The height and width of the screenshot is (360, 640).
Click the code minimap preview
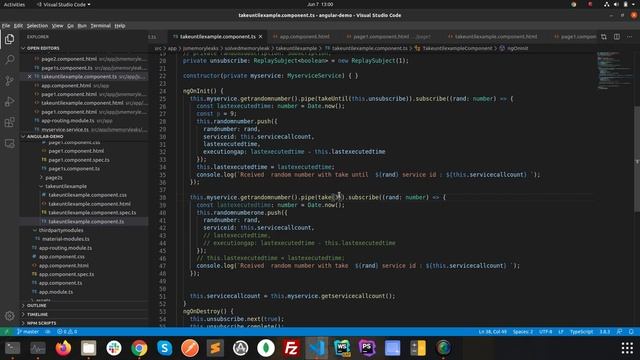click(615, 70)
